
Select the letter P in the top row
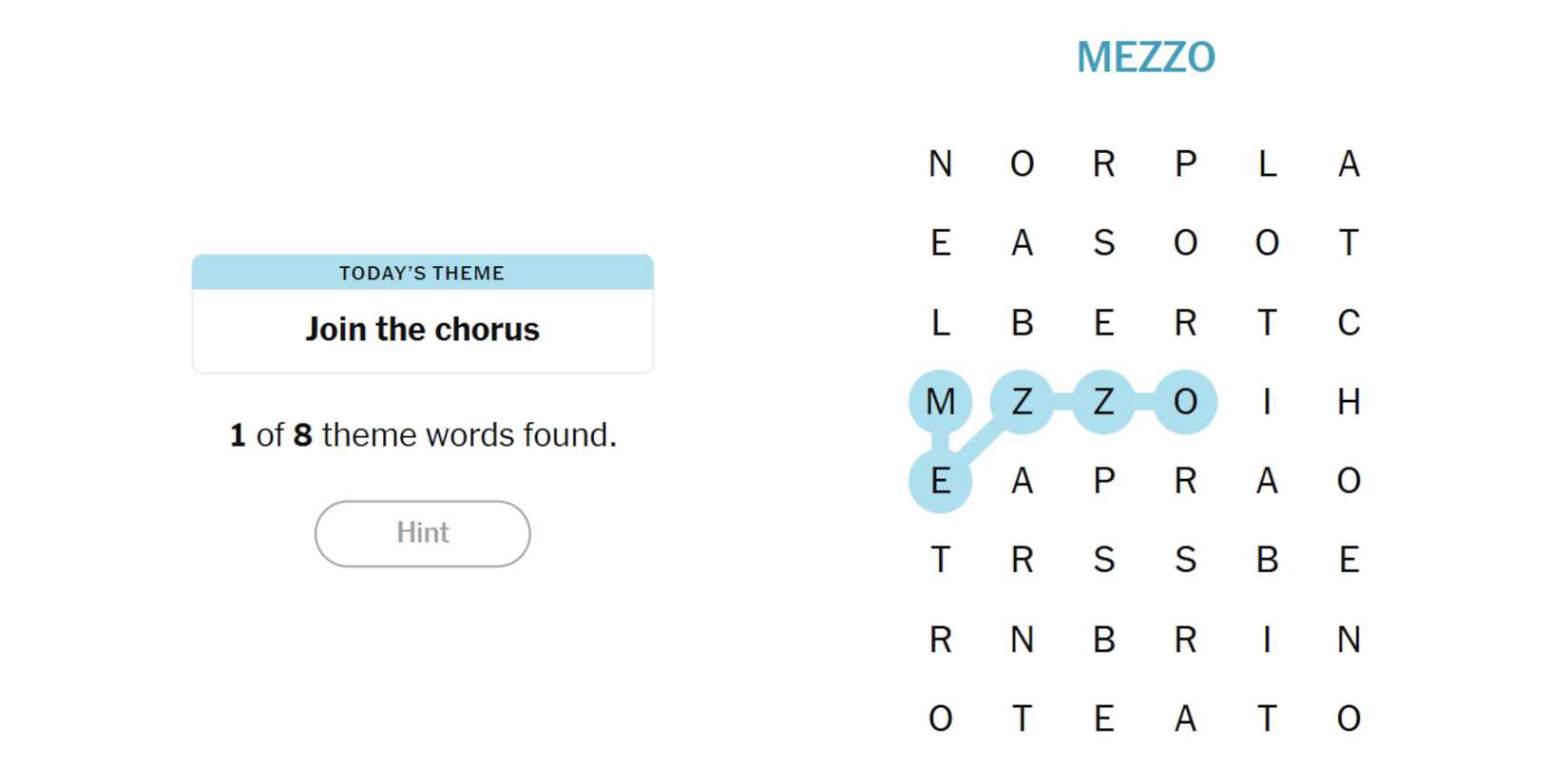click(1185, 164)
